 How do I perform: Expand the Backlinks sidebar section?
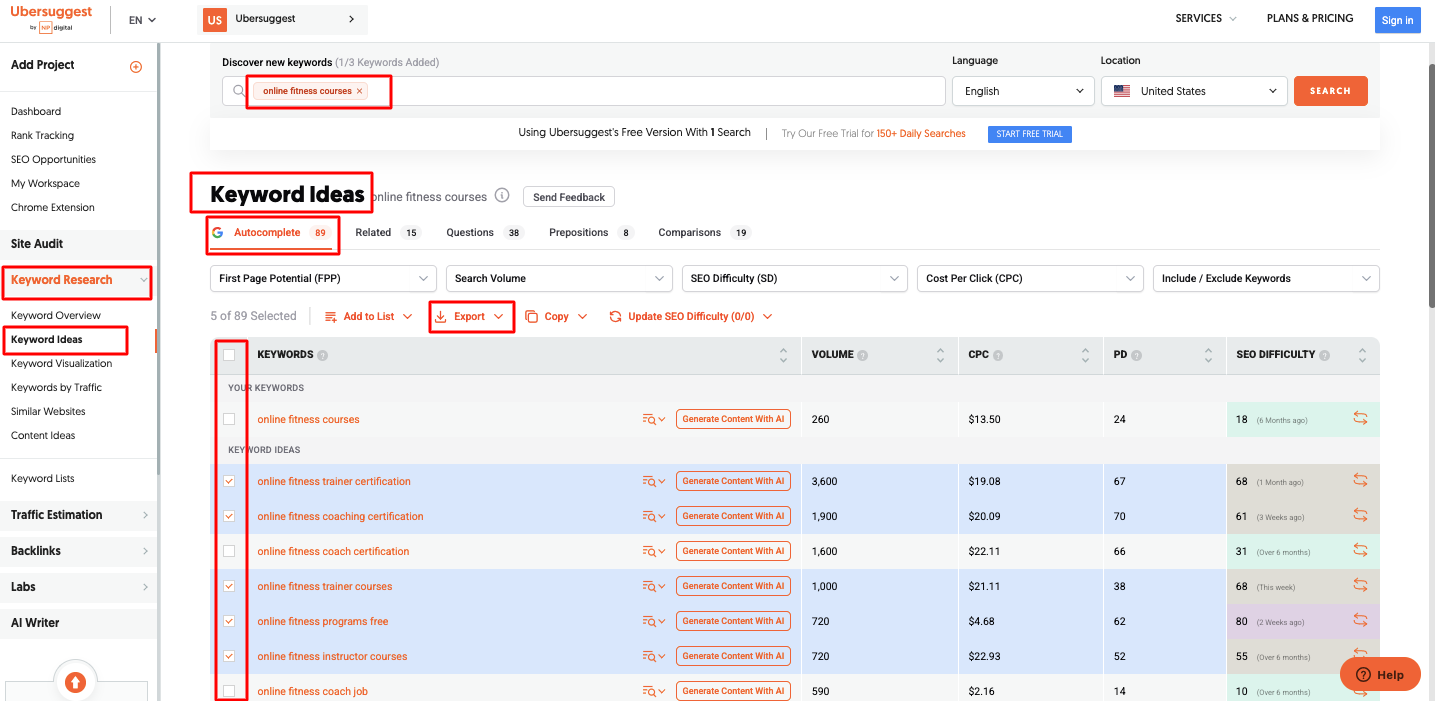78,551
